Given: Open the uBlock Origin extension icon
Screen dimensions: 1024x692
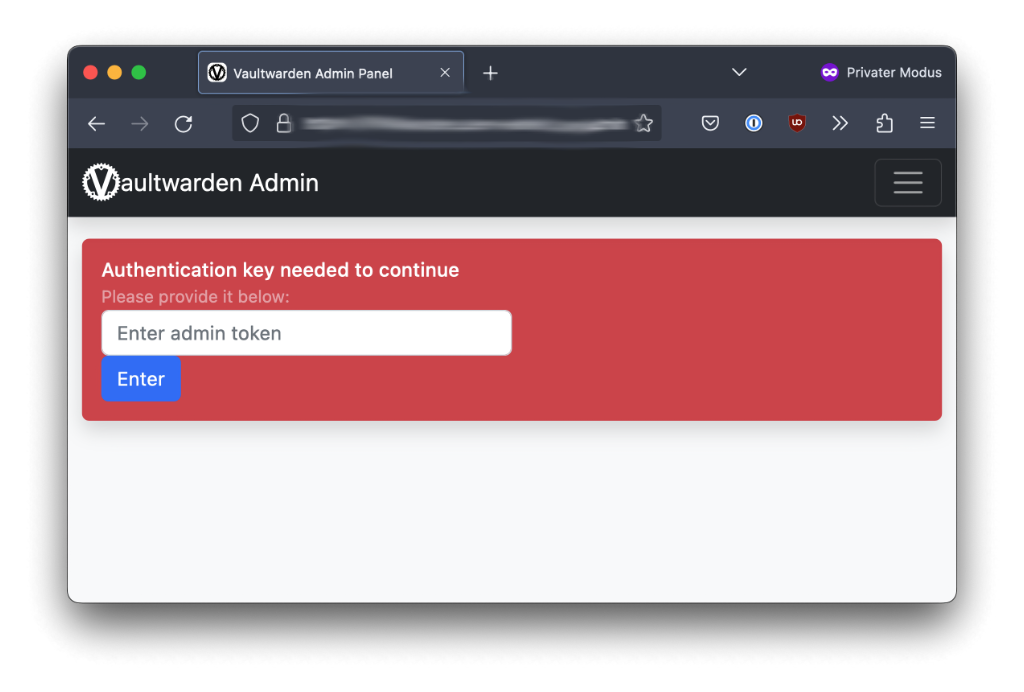Looking at the screenshot, I should [797, 122].
